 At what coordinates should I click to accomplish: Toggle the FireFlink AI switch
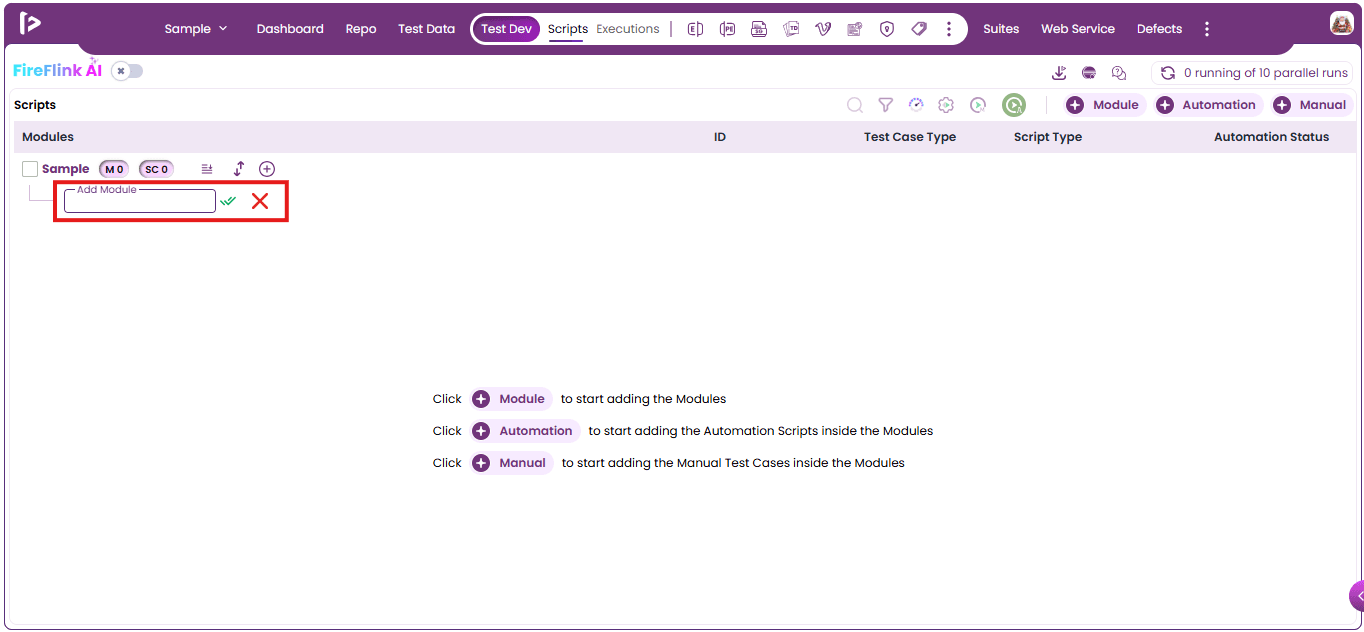[127, 71]
